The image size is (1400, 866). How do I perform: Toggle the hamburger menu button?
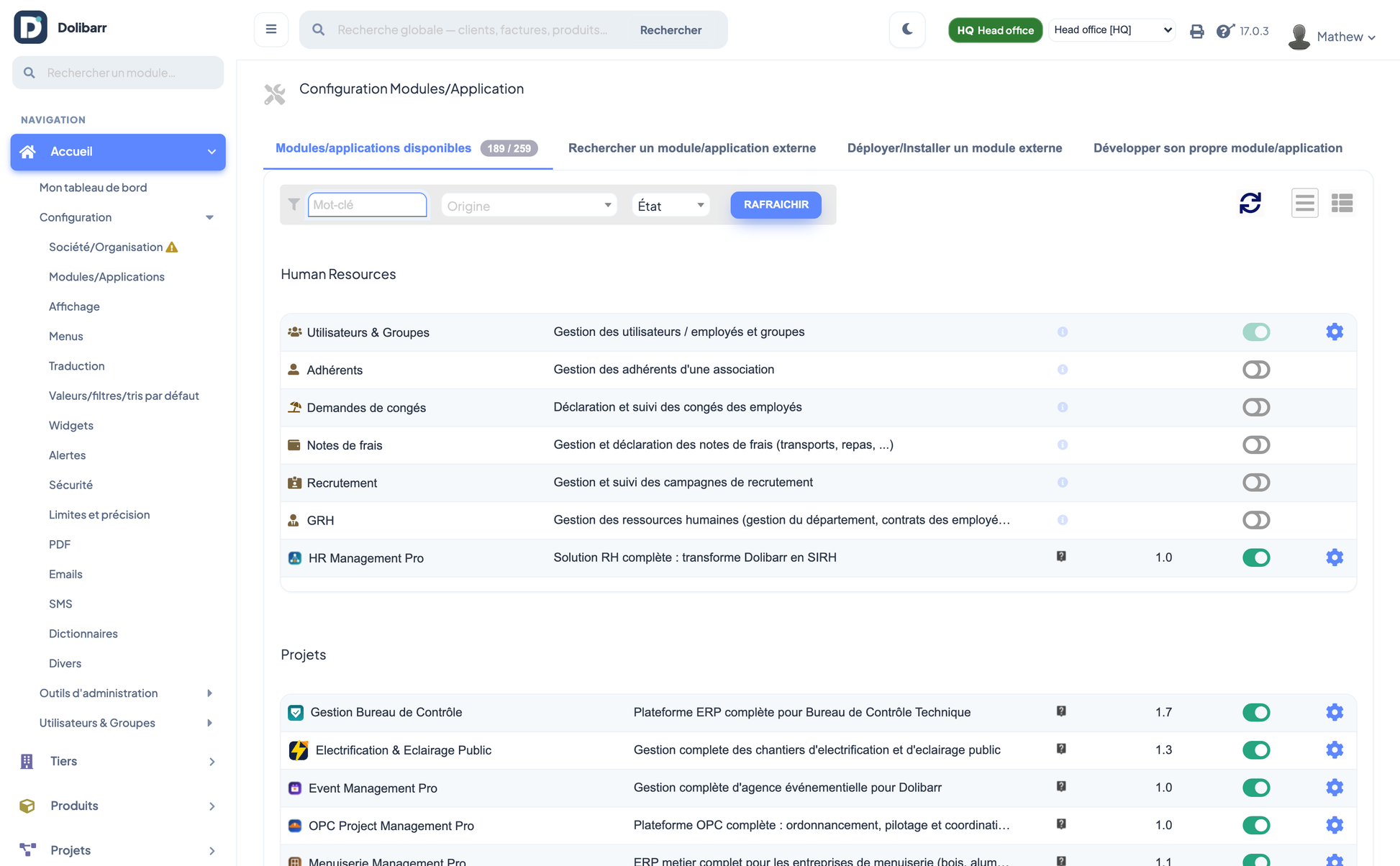(271, 29)
